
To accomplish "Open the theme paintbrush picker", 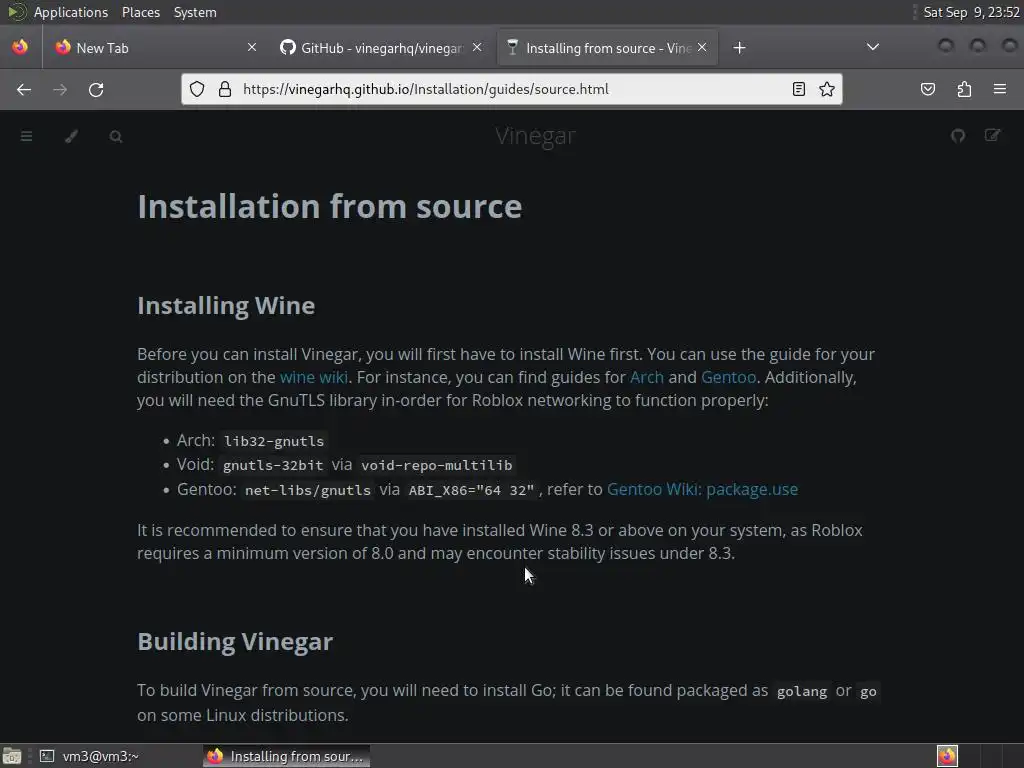I will [71, 136].
